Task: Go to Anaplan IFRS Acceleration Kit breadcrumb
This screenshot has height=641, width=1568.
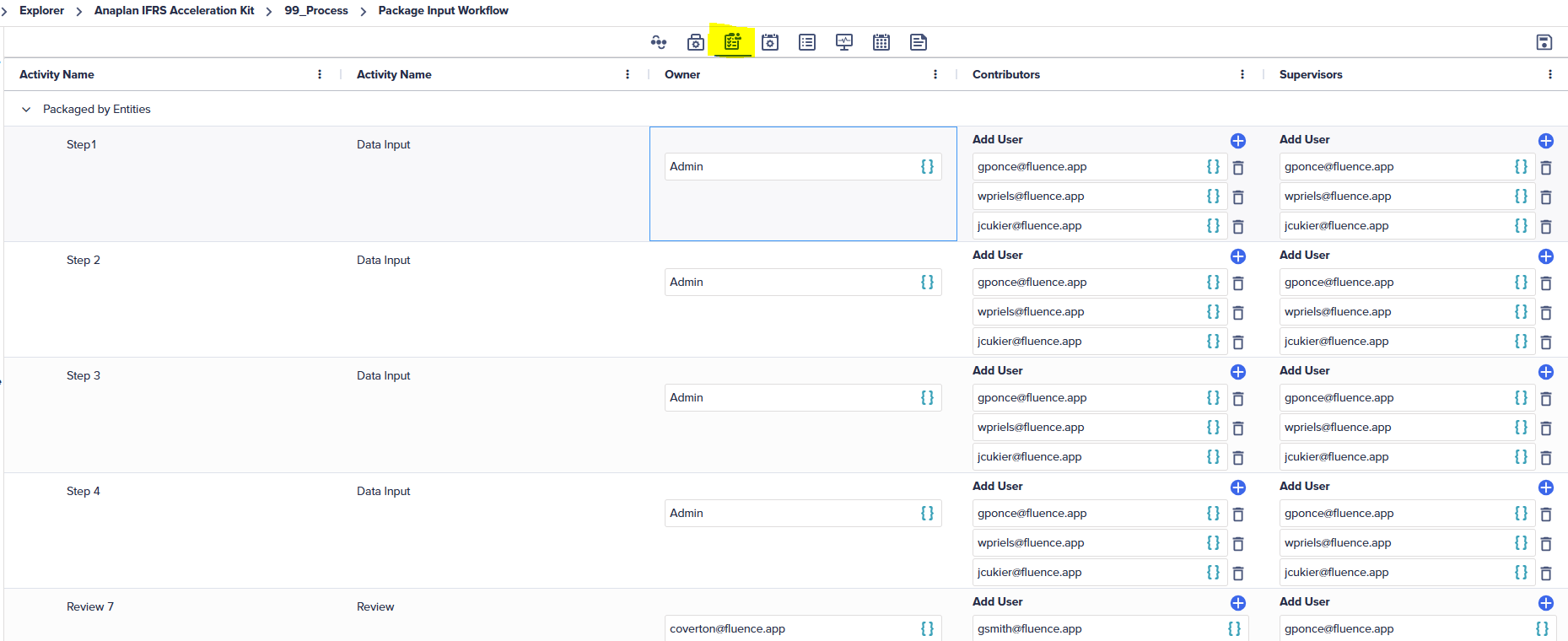Action: (174, 10)
